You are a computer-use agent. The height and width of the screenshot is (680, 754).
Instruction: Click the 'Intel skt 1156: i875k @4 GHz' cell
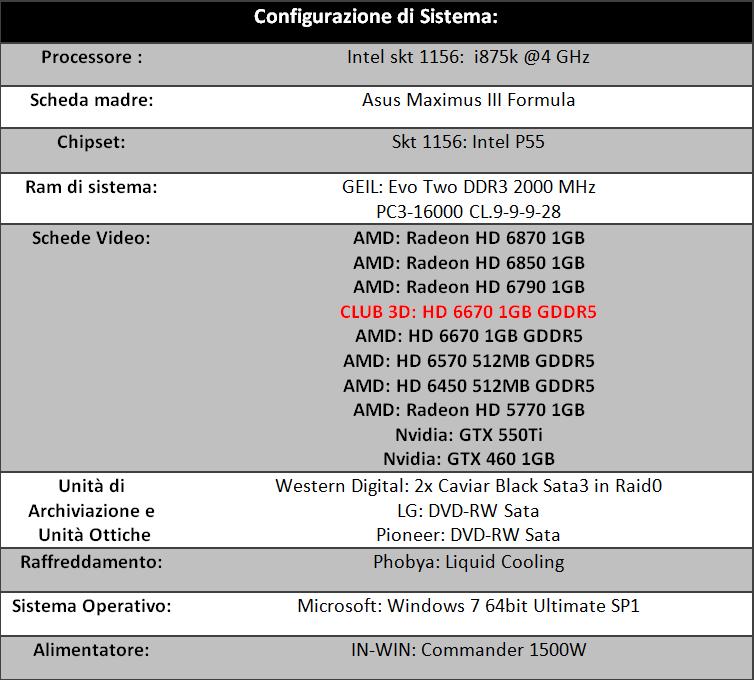point(468,57)
